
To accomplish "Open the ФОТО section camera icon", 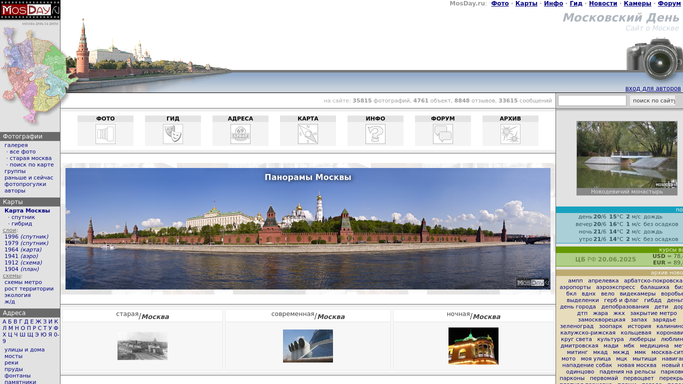I will 105,134.
